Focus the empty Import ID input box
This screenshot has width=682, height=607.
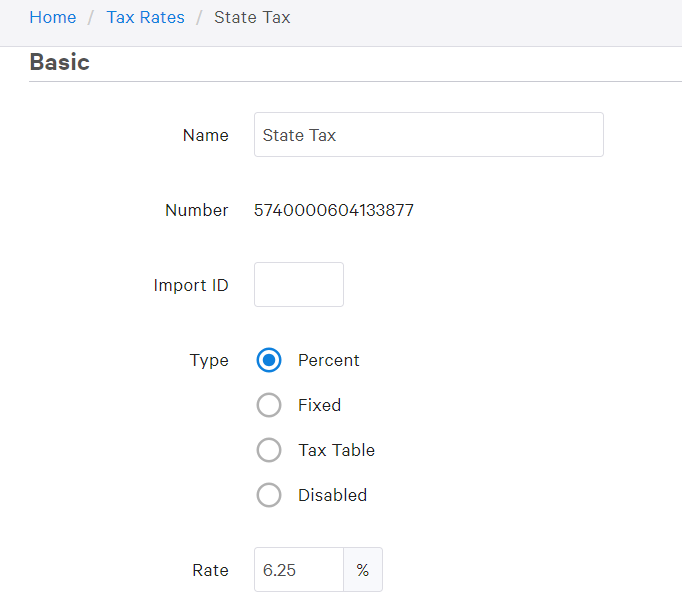(x=298, y=285)
